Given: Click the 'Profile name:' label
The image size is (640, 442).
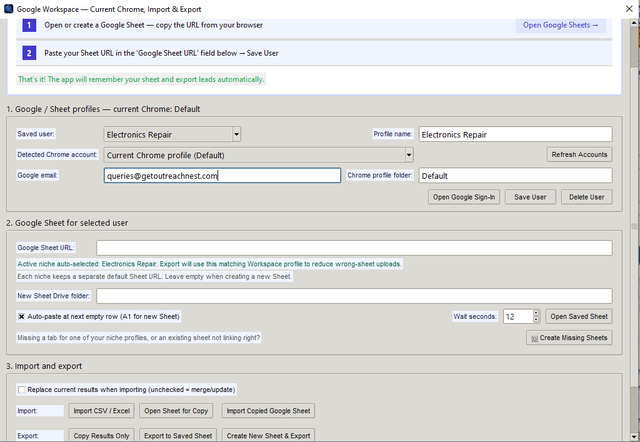Looking at the screenshot, I should (393, 134).
